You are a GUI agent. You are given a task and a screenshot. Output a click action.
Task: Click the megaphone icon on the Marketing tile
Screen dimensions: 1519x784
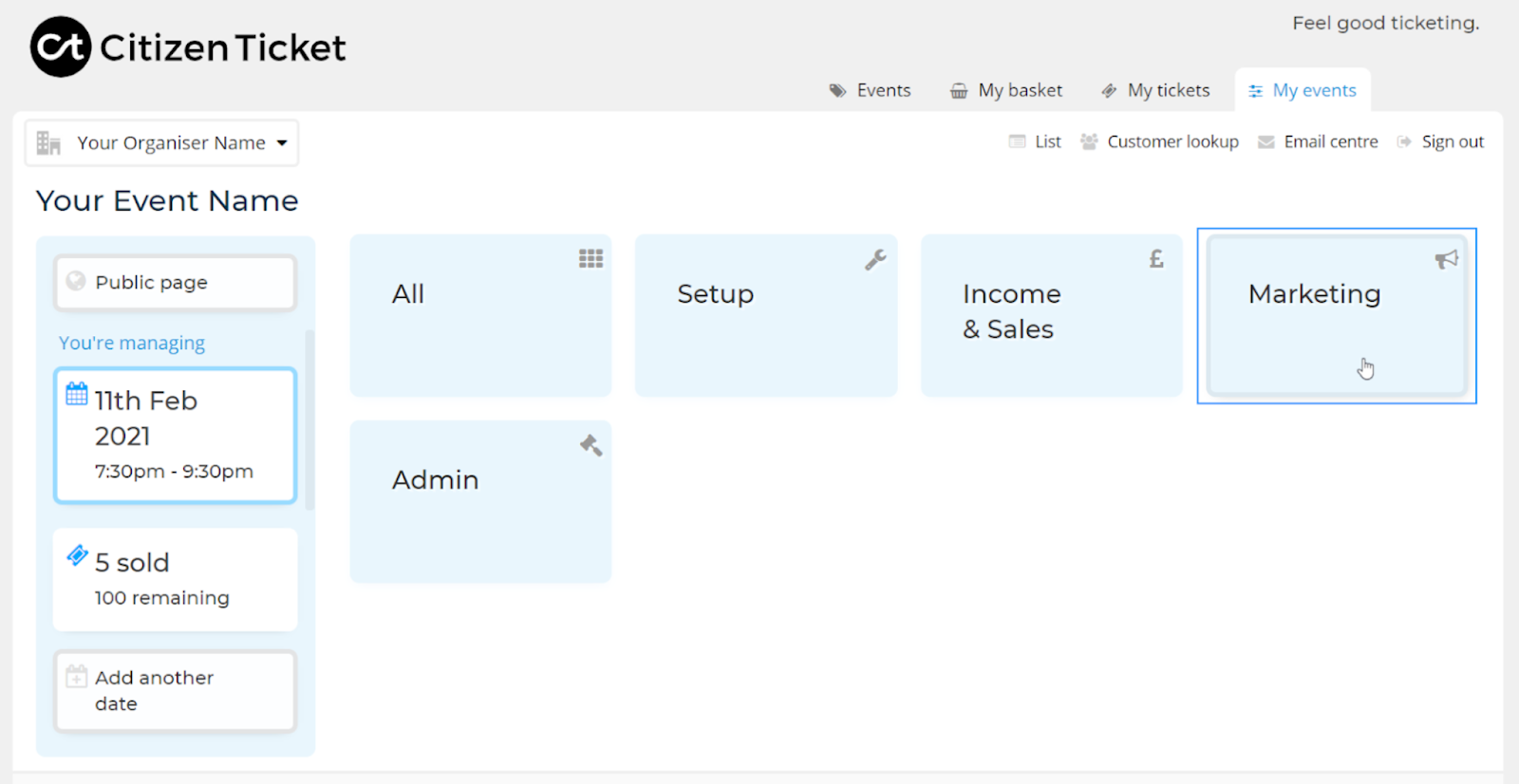point(1446,259)
